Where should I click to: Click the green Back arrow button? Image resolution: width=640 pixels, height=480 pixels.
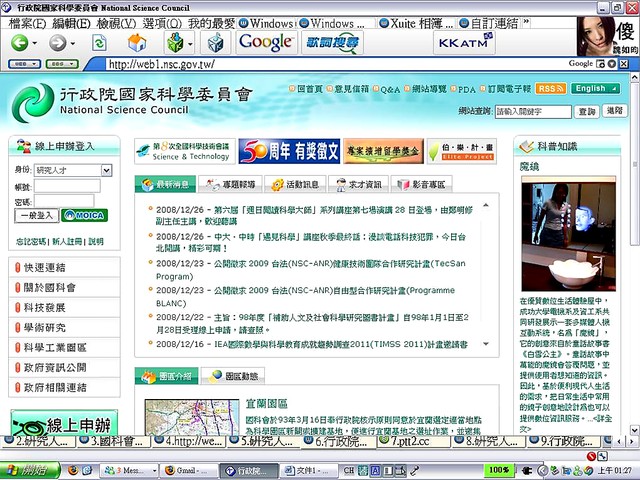(19, 42)
